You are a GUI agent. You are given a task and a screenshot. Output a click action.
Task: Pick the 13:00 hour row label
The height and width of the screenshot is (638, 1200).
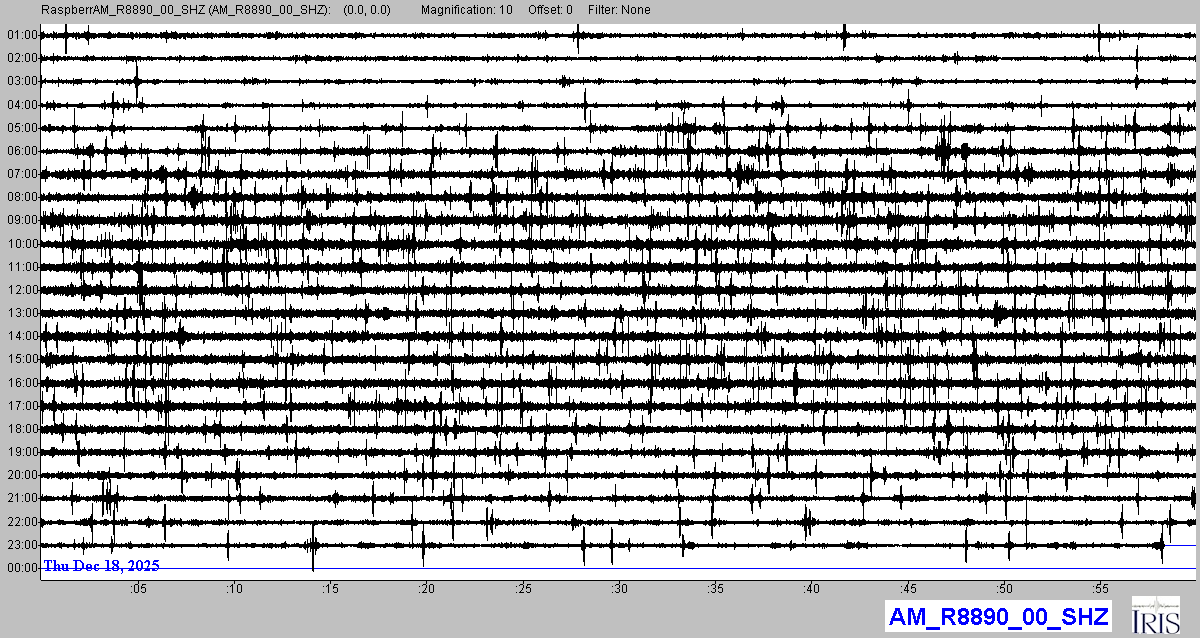(x=22, y=313)
